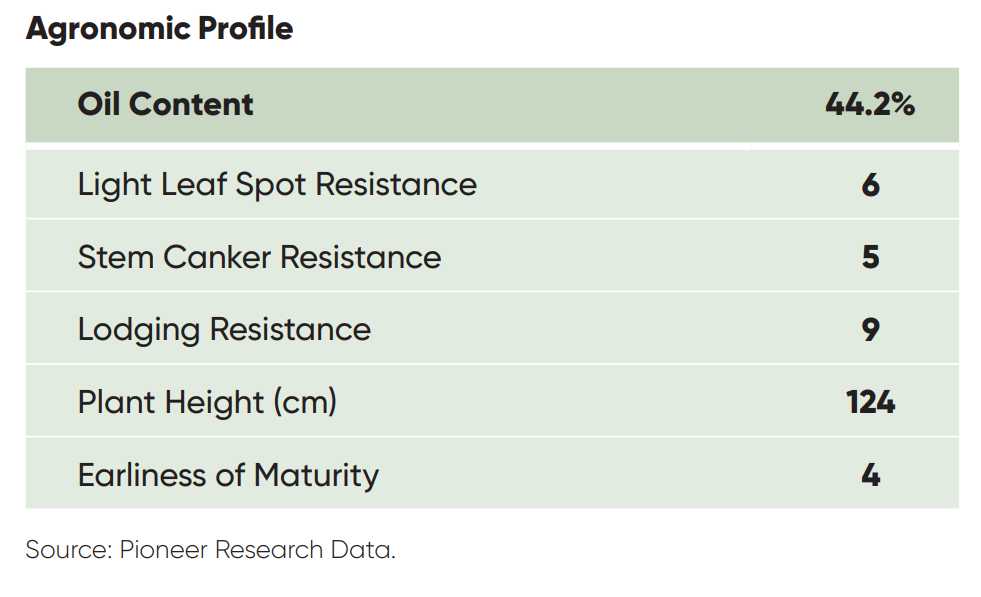Click the "Source:" label below the table
This screenshot has width=981, height=597.
(x=68, y=550)
